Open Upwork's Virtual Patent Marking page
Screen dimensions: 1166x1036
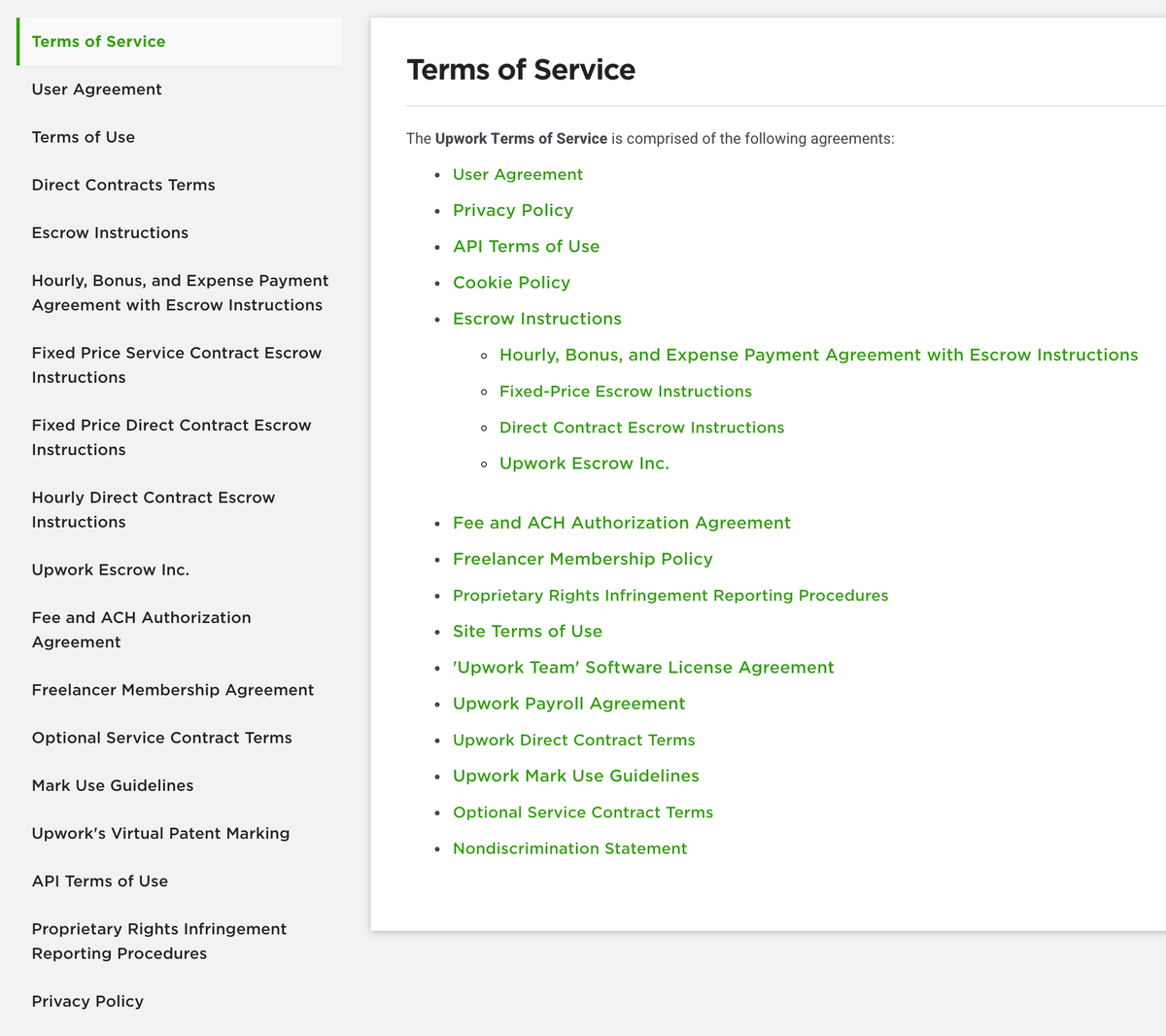tap(161, 833)
